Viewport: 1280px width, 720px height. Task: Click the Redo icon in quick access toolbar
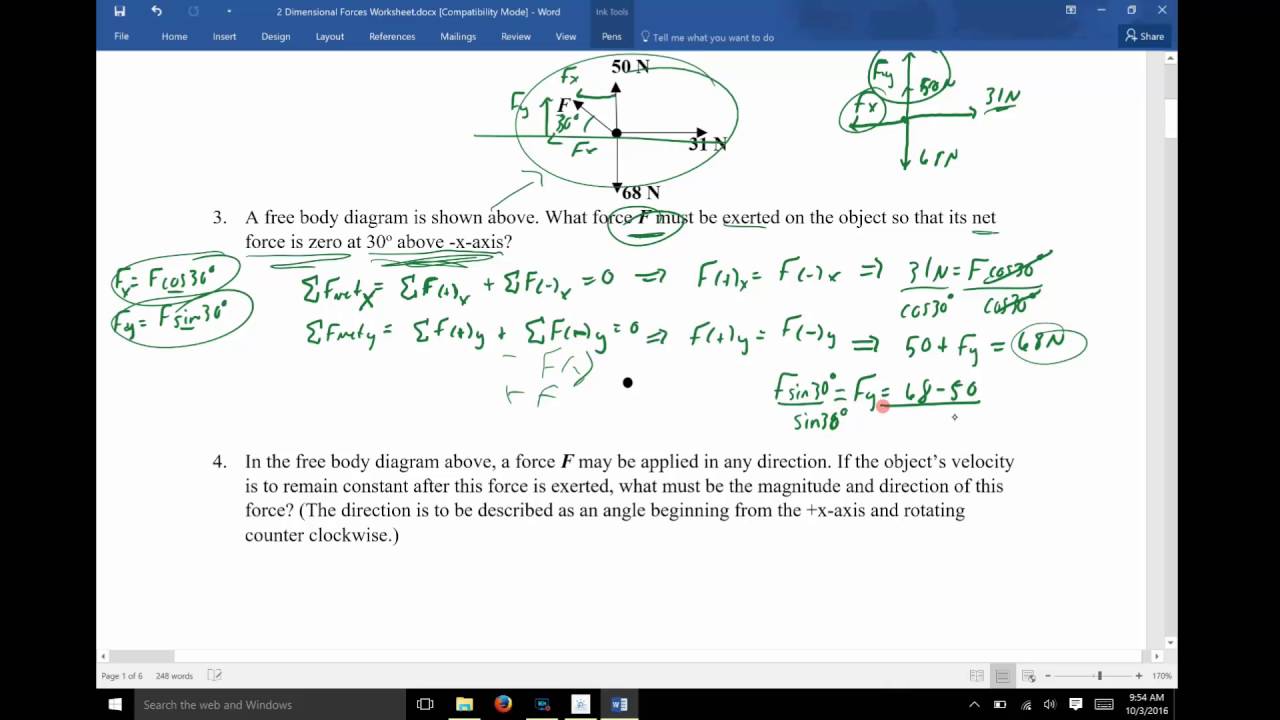194,11
